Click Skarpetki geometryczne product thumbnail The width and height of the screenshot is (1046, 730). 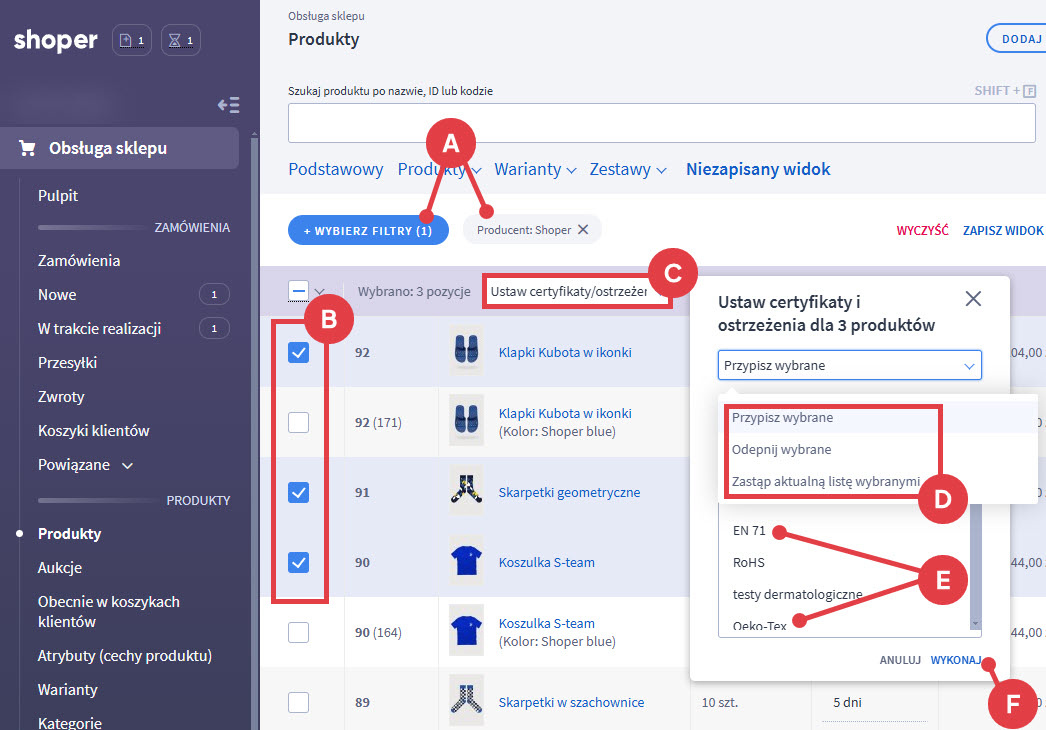point(466,492)
